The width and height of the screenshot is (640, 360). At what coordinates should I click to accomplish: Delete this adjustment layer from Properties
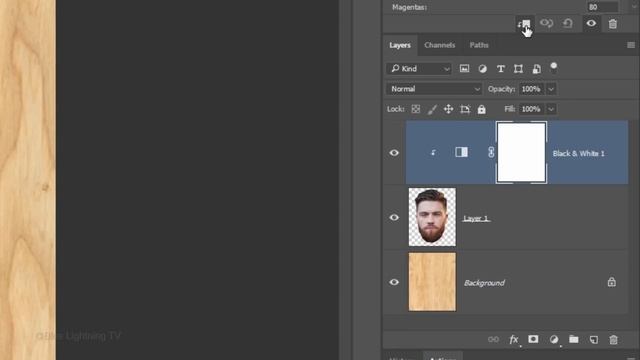coord(613,24)
